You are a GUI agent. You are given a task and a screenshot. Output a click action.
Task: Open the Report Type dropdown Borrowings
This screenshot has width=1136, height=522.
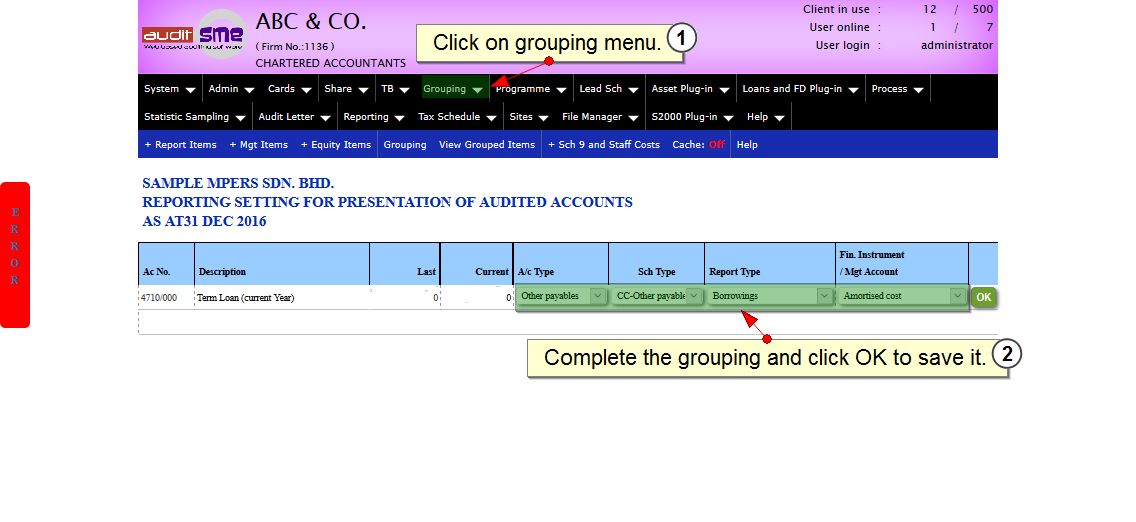pyautogui.click(x=770, y=296)
